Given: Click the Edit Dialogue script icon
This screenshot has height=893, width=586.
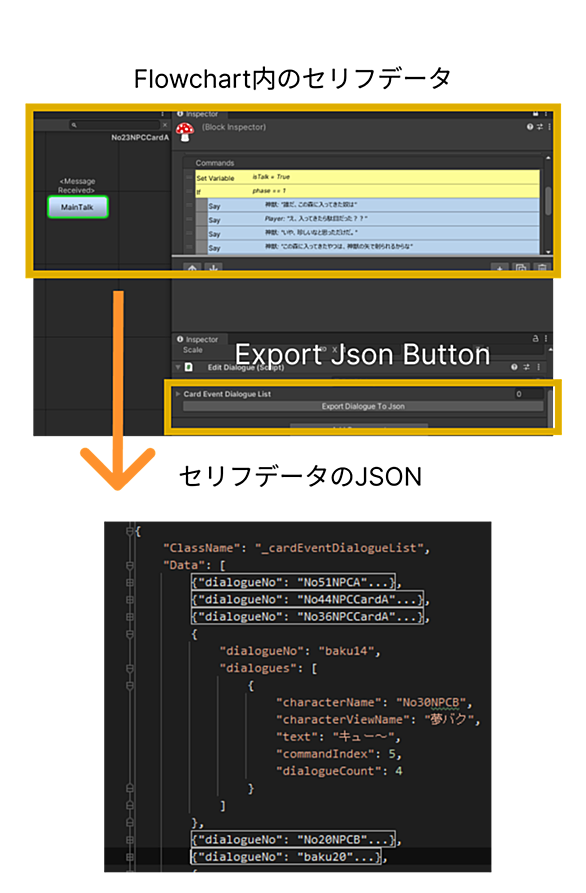Looking at the screenshot, I should pyautogui.click(x=188, y=368).
